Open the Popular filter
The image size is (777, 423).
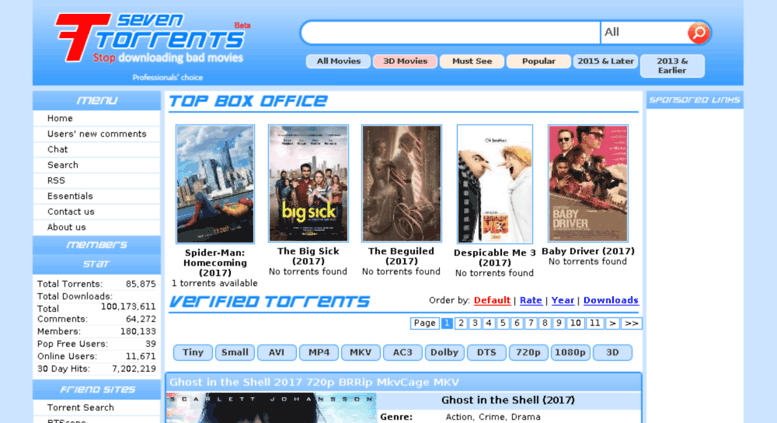539,61
